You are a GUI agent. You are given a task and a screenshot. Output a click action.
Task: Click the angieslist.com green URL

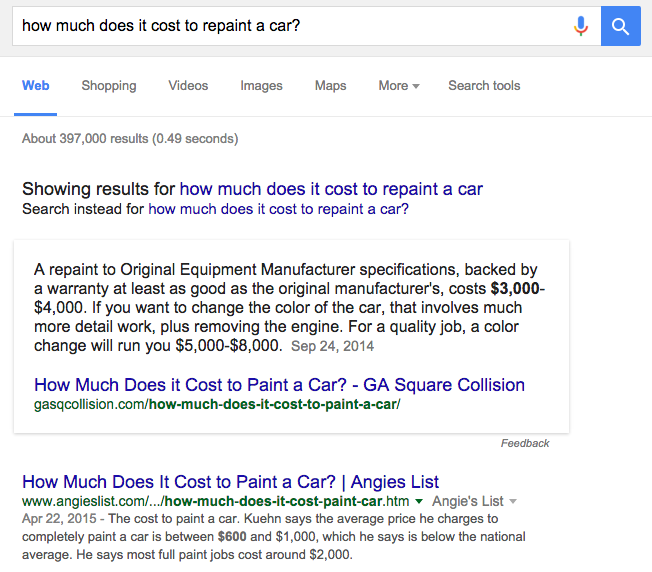(x=215, y=501)
